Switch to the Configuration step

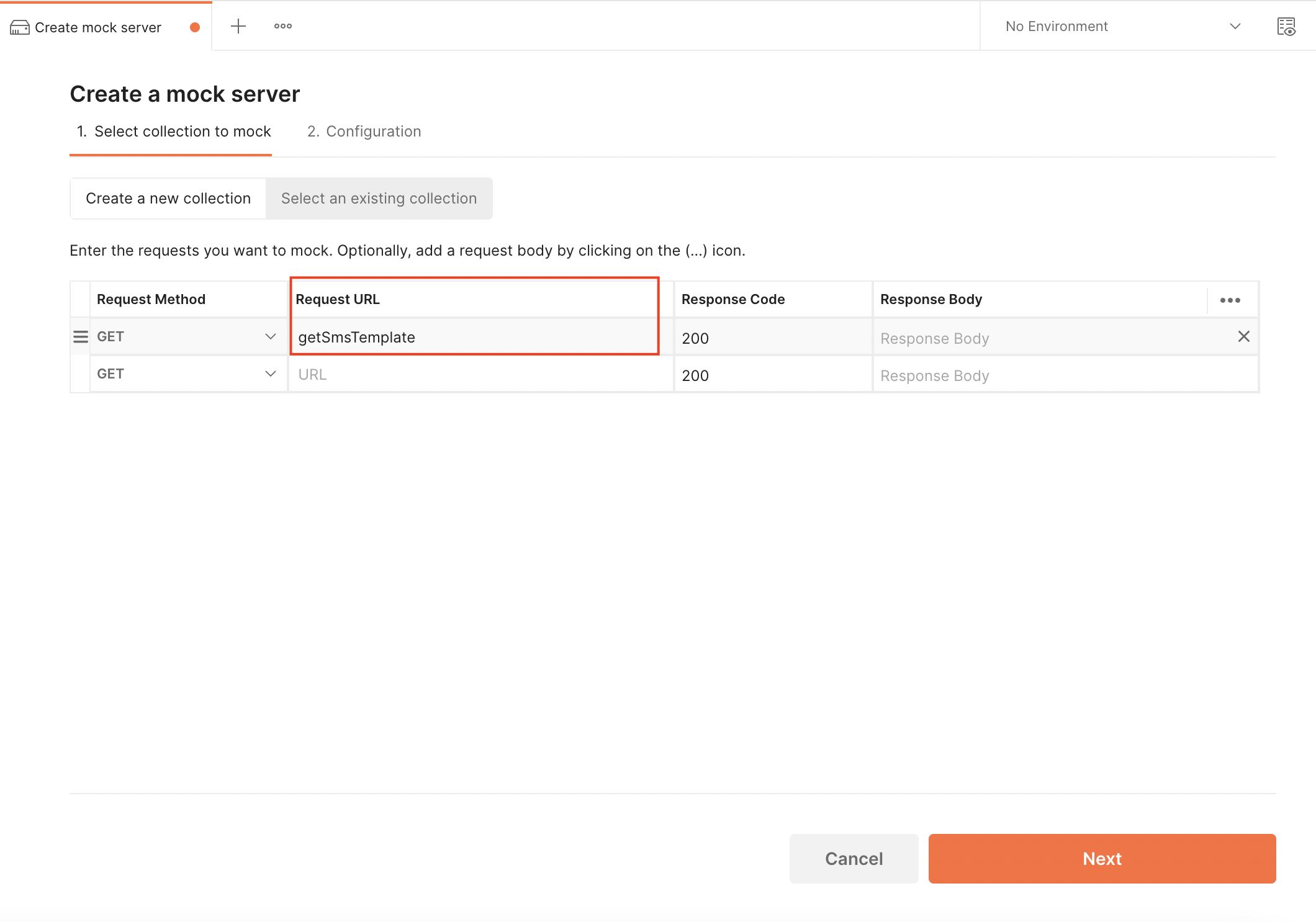point(364,132)
